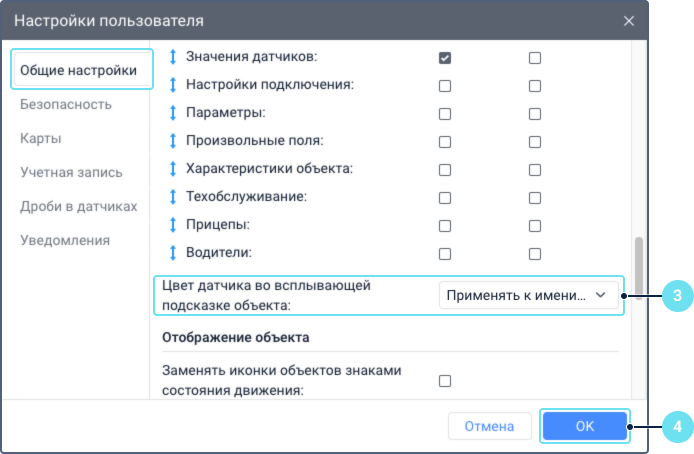Click reorder arrow icon beside Характеристики объекта
Viewport: 694px width, 454px height.
(x=172, y=169)
